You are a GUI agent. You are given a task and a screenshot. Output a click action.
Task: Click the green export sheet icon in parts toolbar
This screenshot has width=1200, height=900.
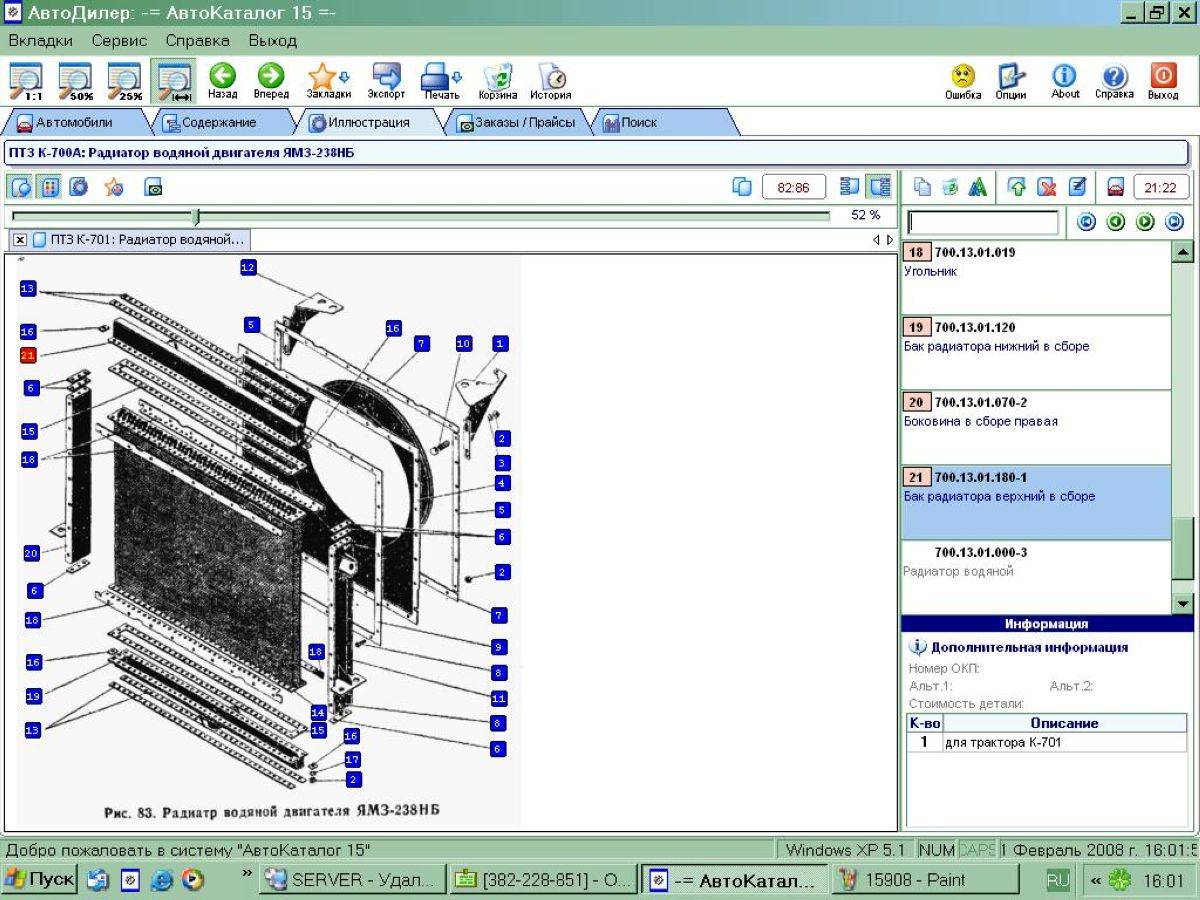tap(950, 187)
